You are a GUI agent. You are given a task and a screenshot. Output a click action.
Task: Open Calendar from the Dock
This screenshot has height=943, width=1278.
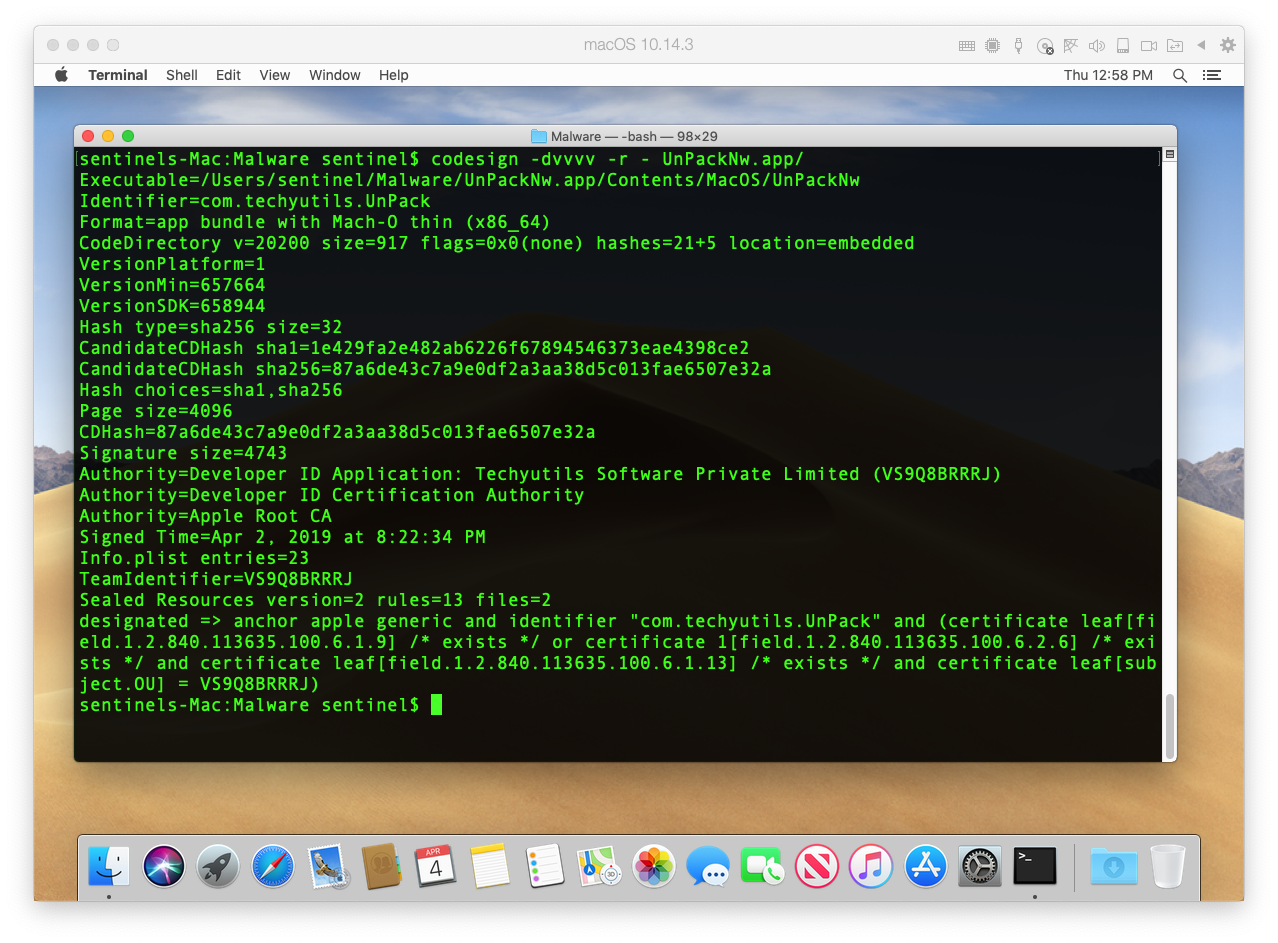pyautogui.click(x=435, y=865)
